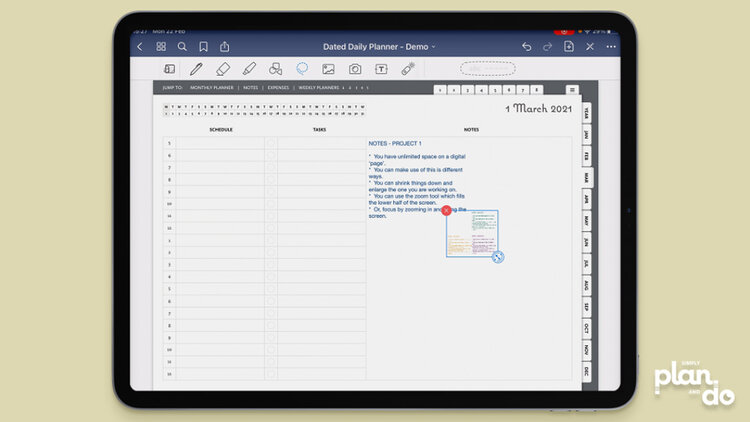The height and width of the screenshot is (422, 750).
Task: Switch to the APR side tab
Action: pyautogui.click(x=586, y=199)
